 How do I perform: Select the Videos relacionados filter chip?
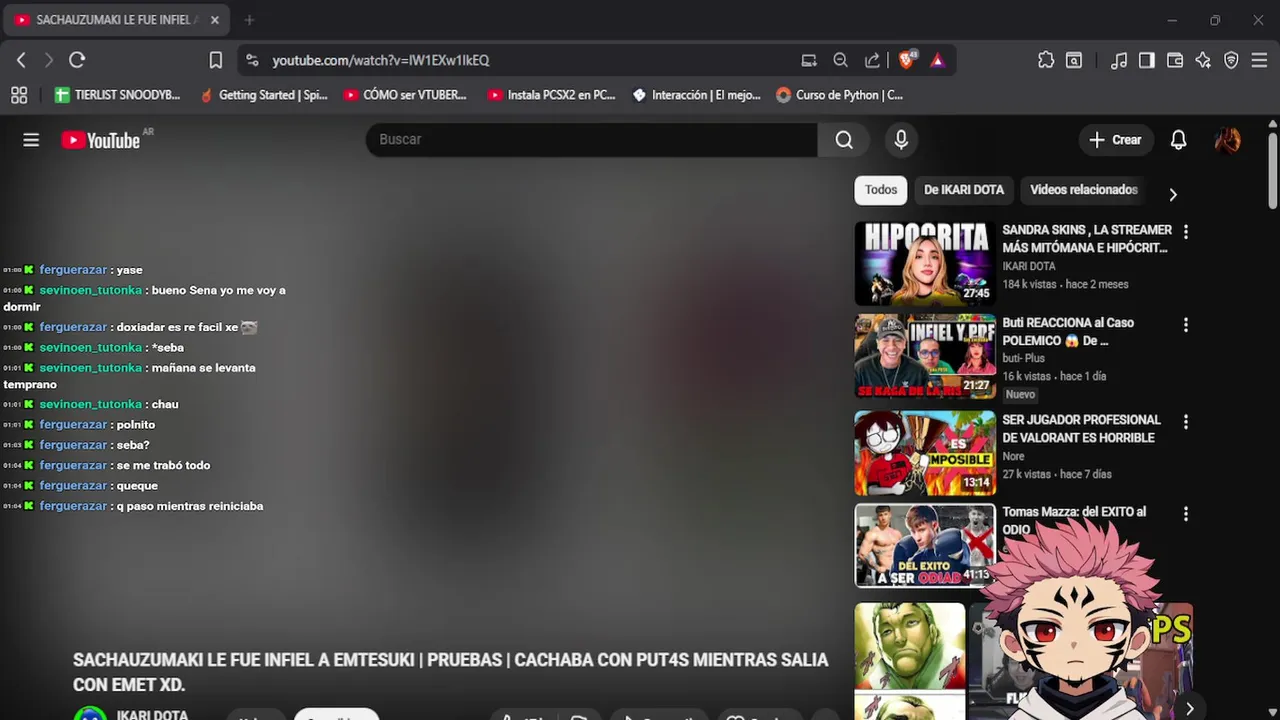[1084, 189]
